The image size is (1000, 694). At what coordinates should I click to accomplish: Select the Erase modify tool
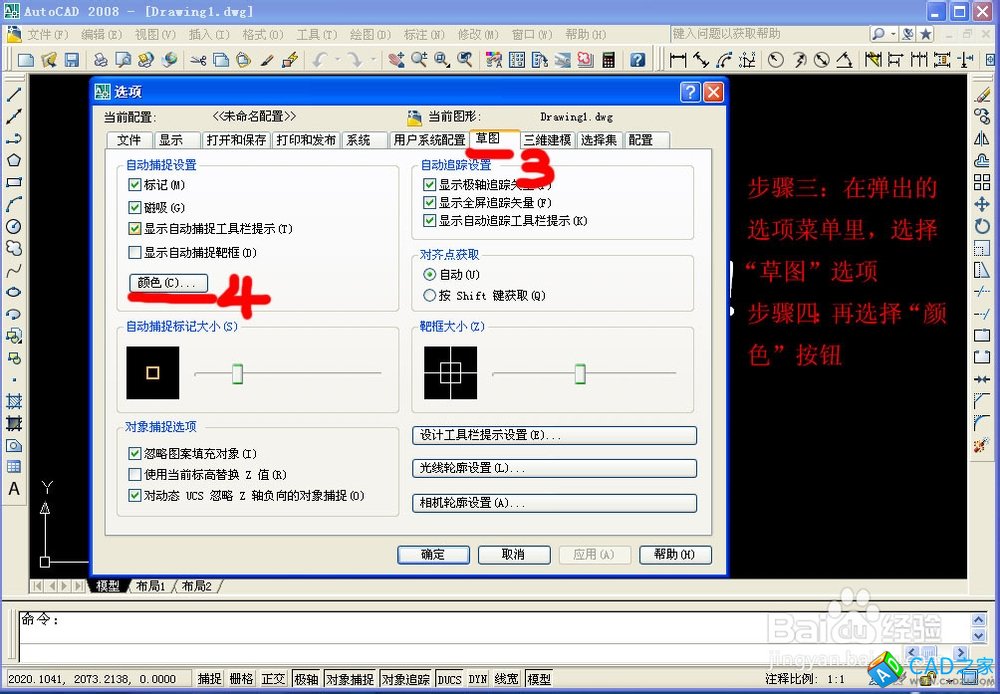pyautogui.click(x=982, y=95)
